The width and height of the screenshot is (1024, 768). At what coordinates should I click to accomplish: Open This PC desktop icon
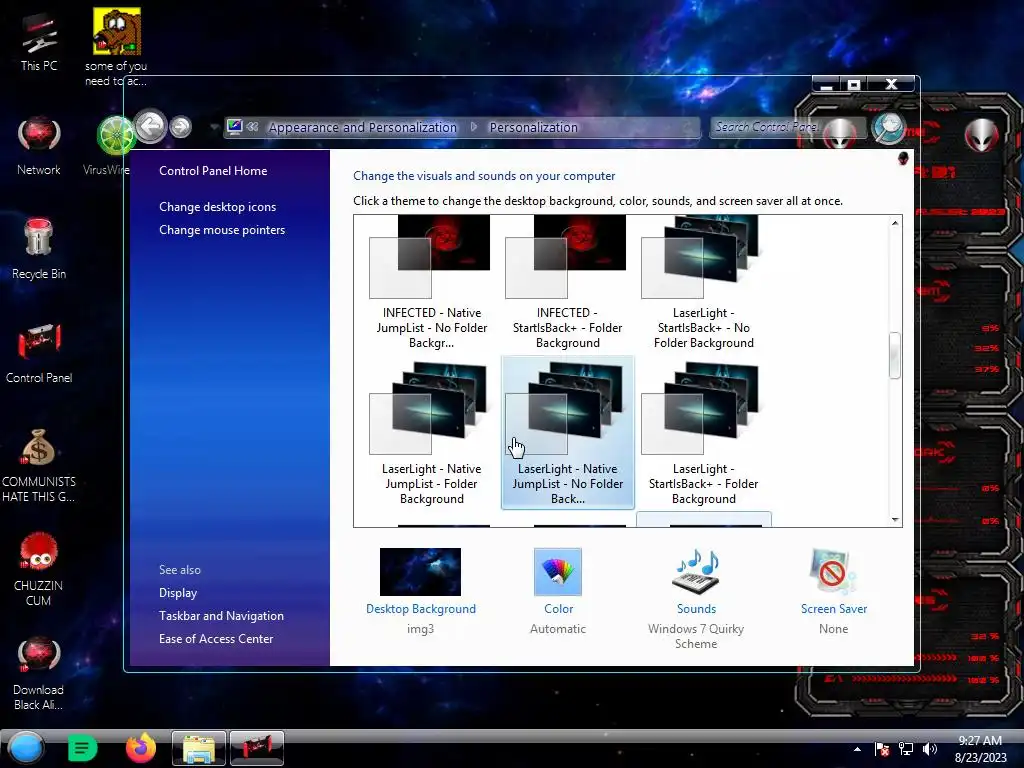click(39, 42)
